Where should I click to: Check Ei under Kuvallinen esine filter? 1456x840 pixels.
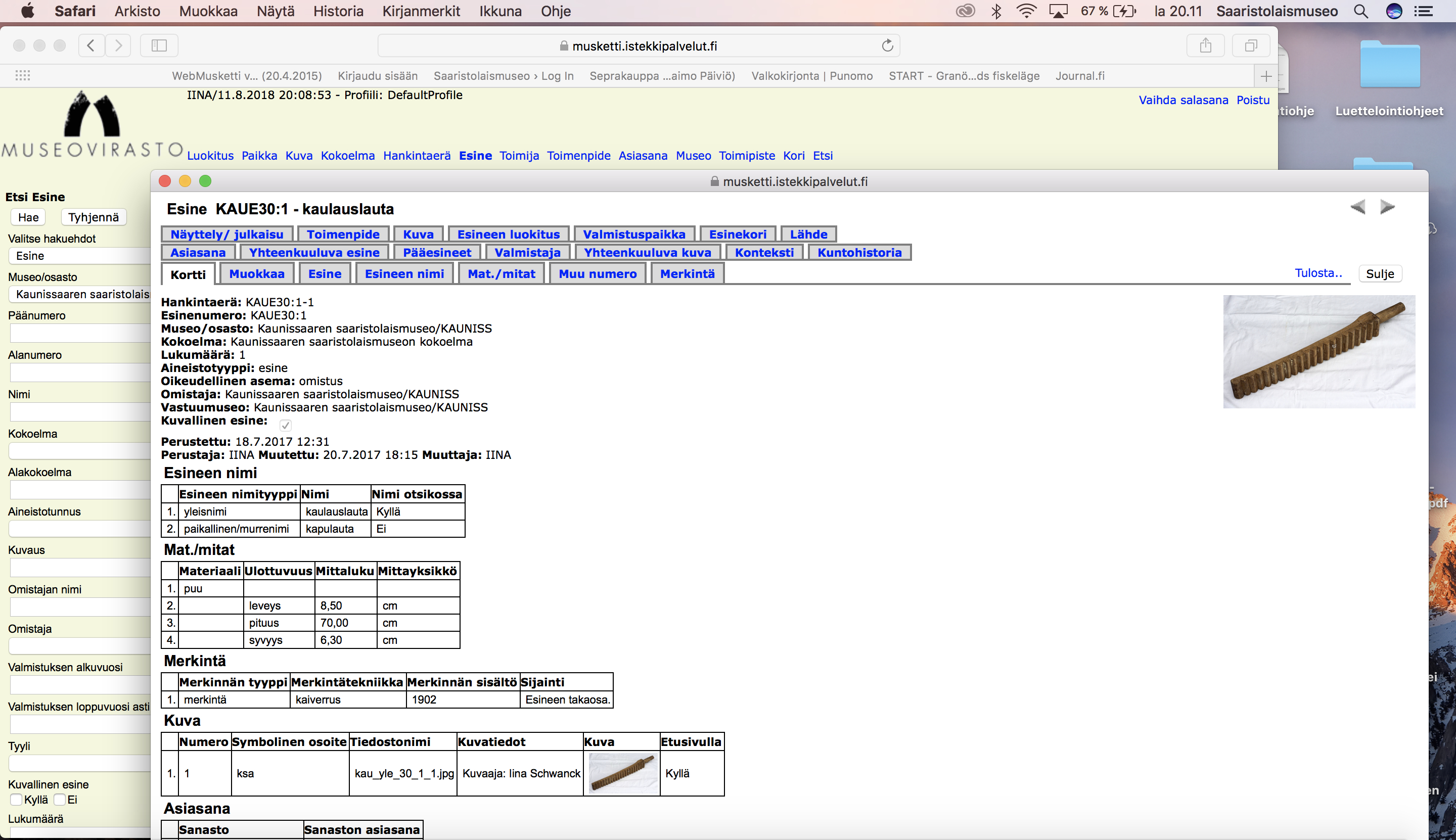click(60, 800)
